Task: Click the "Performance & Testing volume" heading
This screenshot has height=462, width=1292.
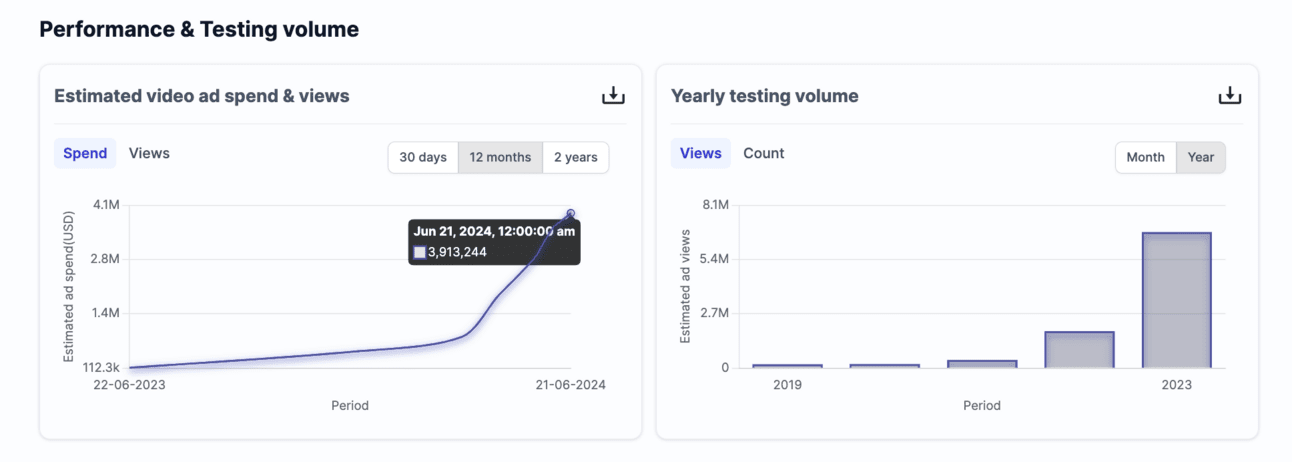Action: point(199,30)
